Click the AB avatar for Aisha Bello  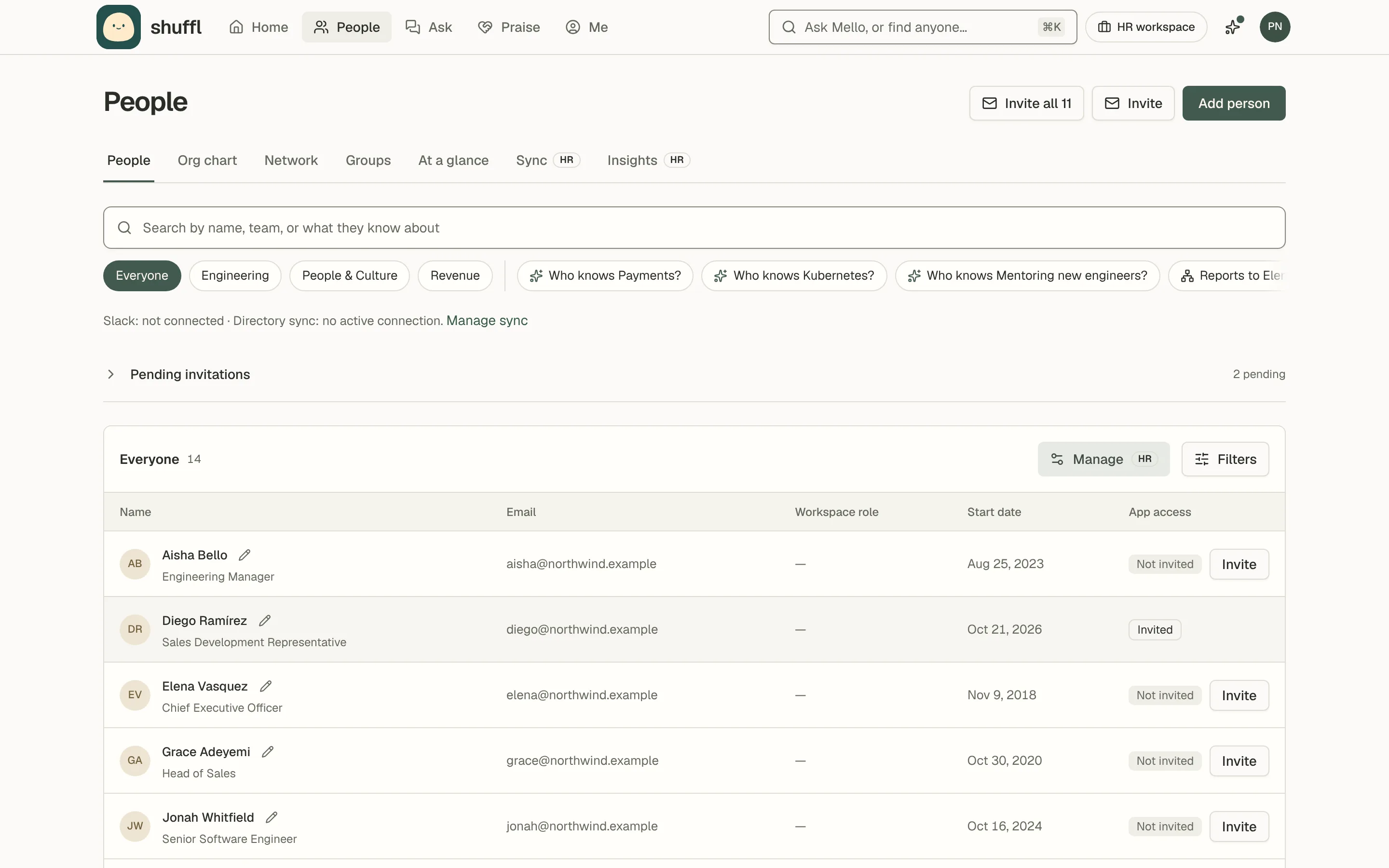coord(135,564)
